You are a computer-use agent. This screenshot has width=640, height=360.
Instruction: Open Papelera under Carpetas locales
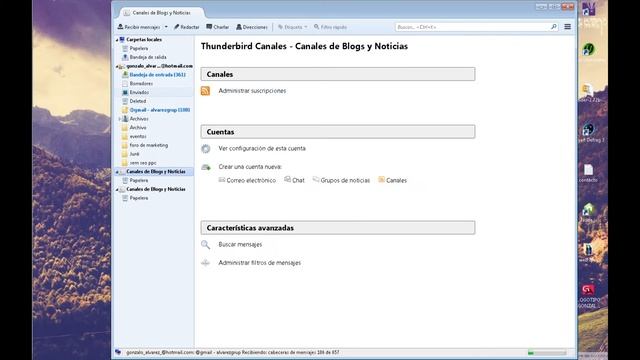pyautogui.click(x=139, y=49)
